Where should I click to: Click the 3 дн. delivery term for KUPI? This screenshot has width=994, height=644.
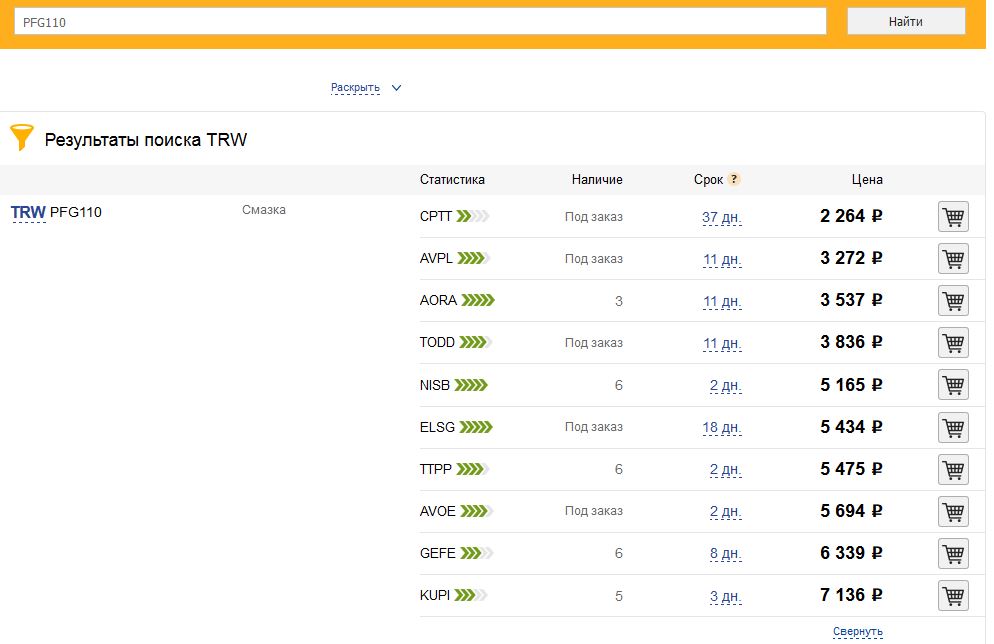tap(725, 596)
